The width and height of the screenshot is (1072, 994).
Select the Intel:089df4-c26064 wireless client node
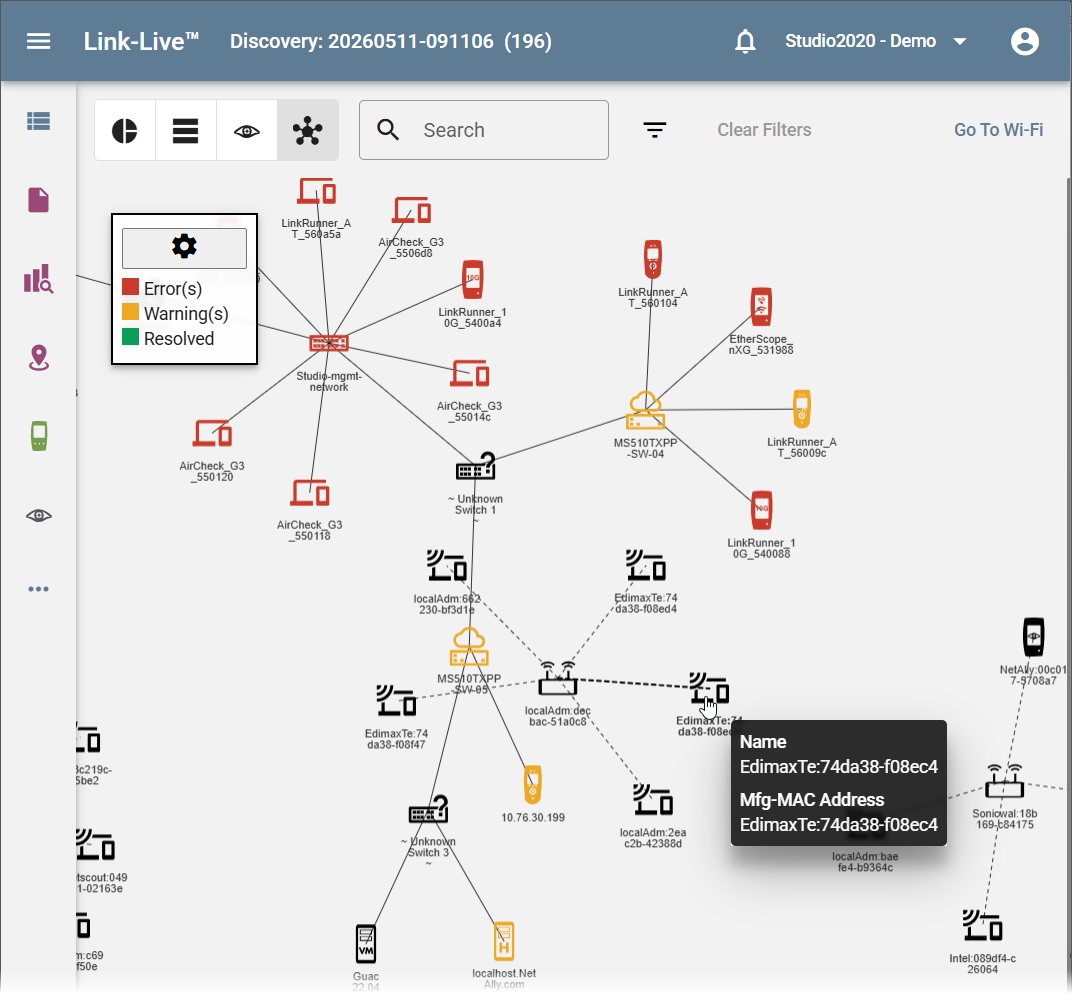982,926
